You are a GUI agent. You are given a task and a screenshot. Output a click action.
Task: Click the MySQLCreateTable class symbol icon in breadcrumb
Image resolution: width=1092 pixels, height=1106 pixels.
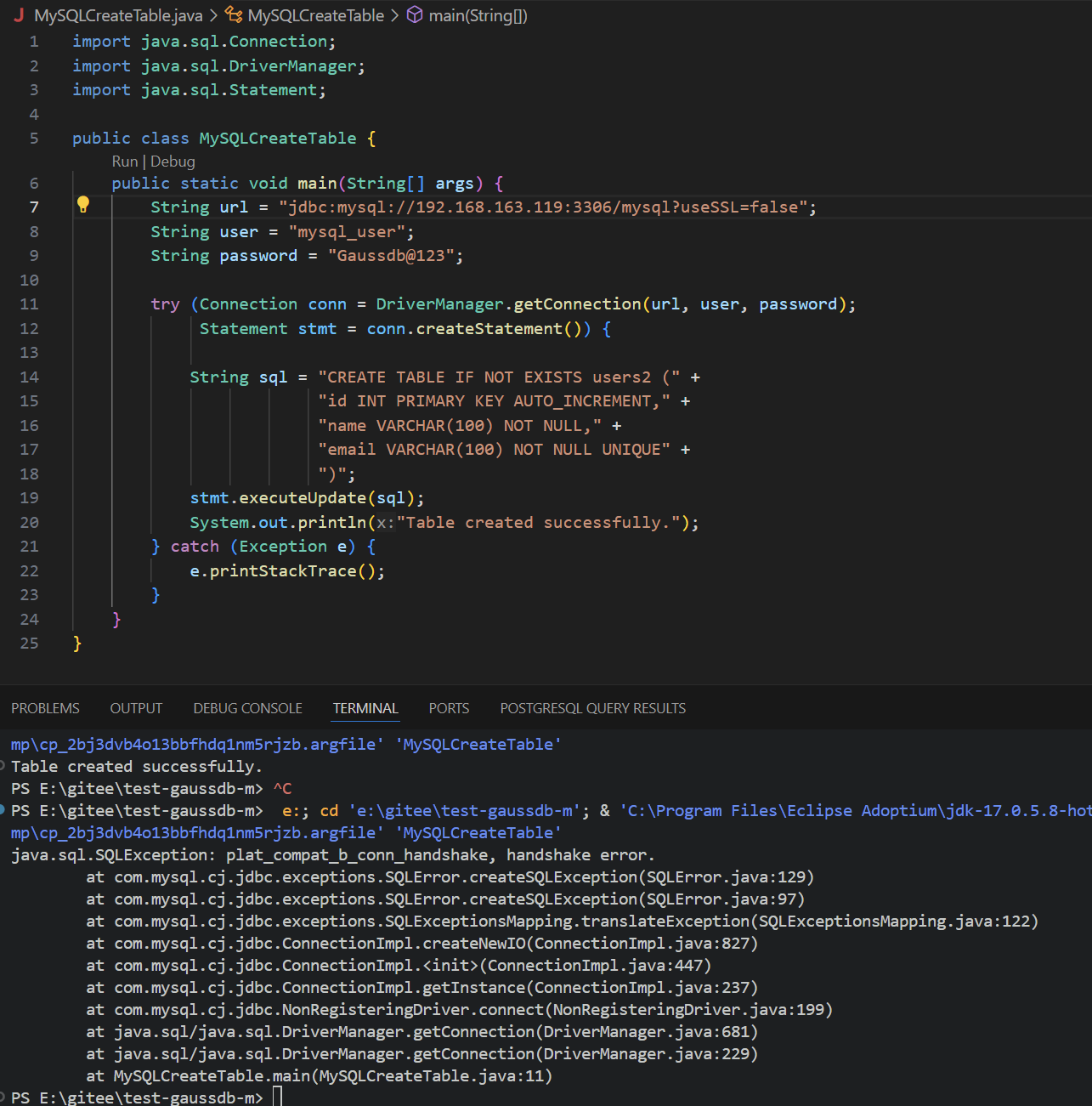point(234,15)
